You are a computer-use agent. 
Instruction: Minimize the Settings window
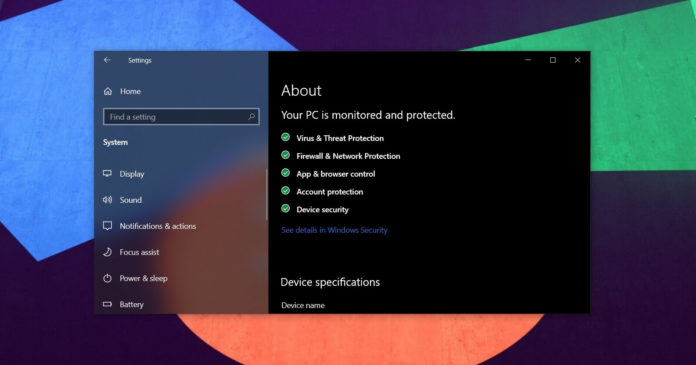[528, 60]
